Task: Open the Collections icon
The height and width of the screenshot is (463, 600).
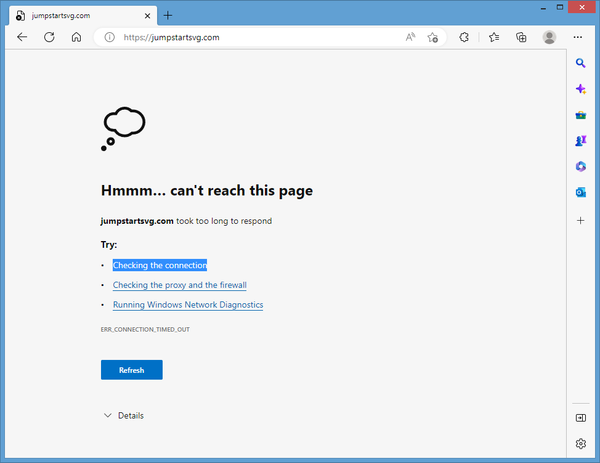Action: tap(521, 37)
